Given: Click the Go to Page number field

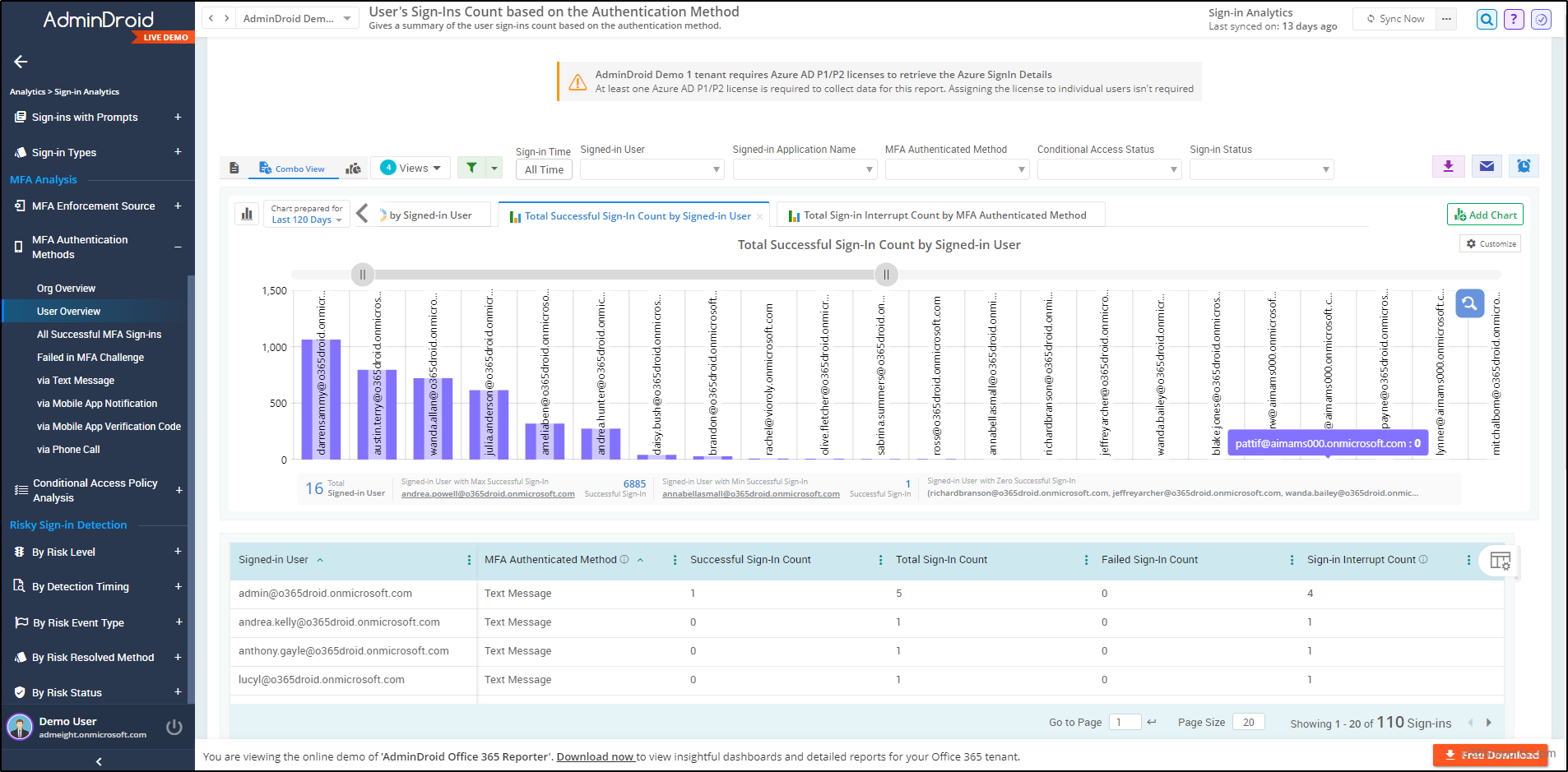Looking at the screenshot, I should pos(1125,722).
